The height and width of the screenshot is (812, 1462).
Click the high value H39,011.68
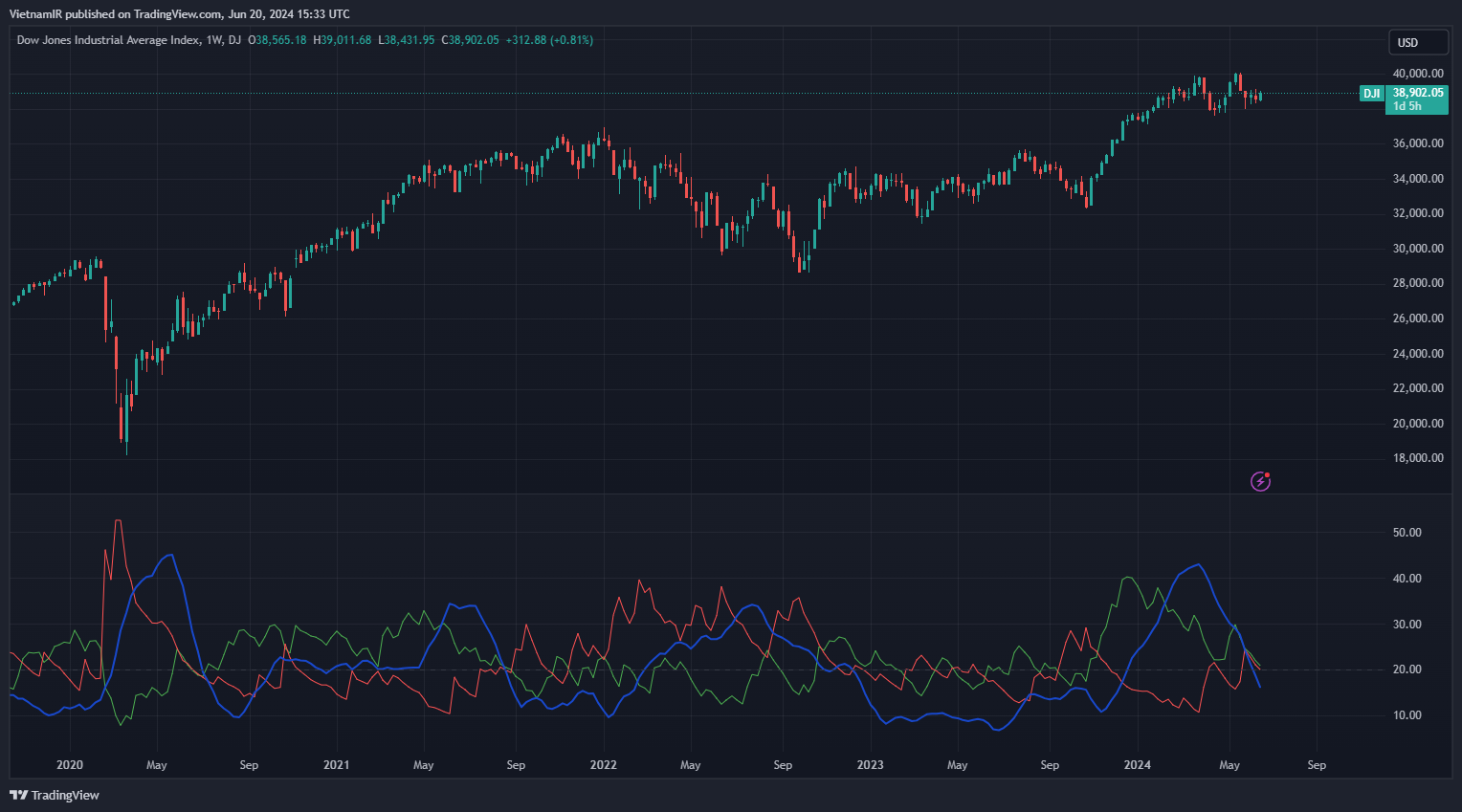click(343, 40)
